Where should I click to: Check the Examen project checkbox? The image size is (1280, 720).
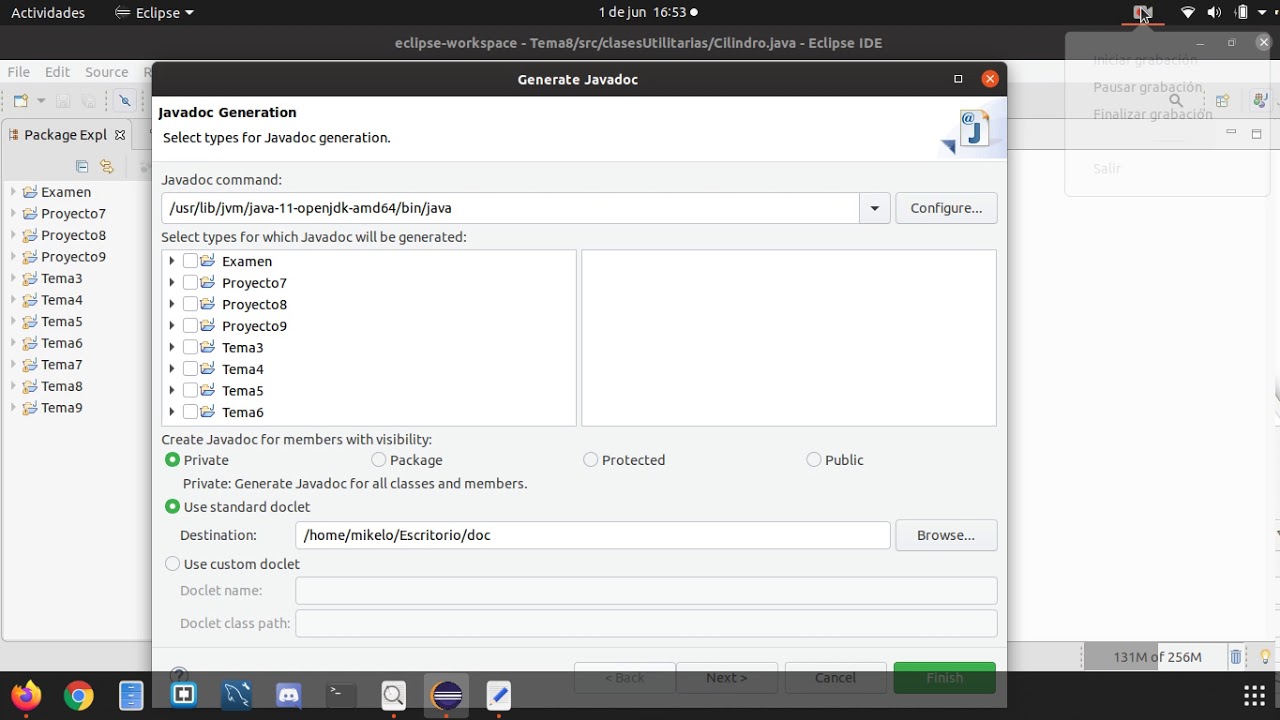tap(190, 261)
